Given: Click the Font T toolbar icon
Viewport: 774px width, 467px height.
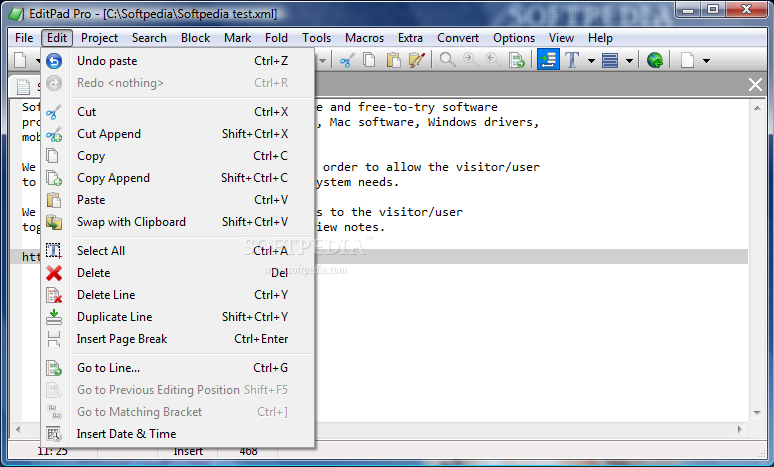Looking at the screenshot, I should point(572,60).
